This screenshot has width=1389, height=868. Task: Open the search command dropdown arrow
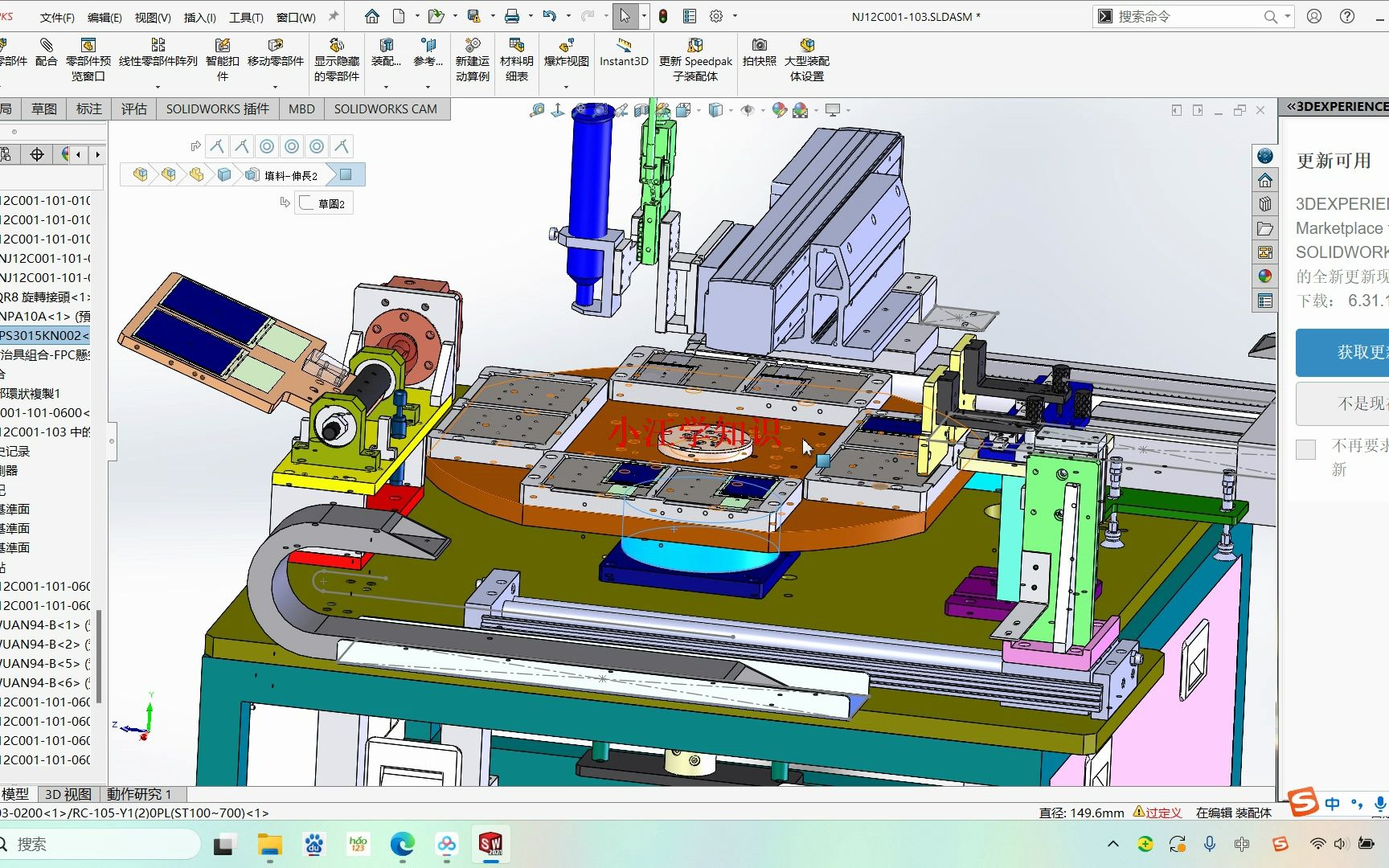[1287, 16]
